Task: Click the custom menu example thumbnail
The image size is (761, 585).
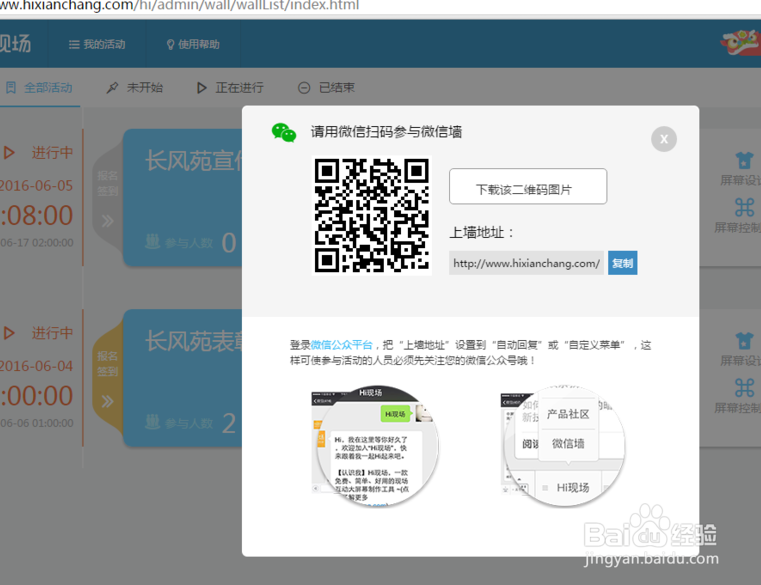Action: [563, 447]
